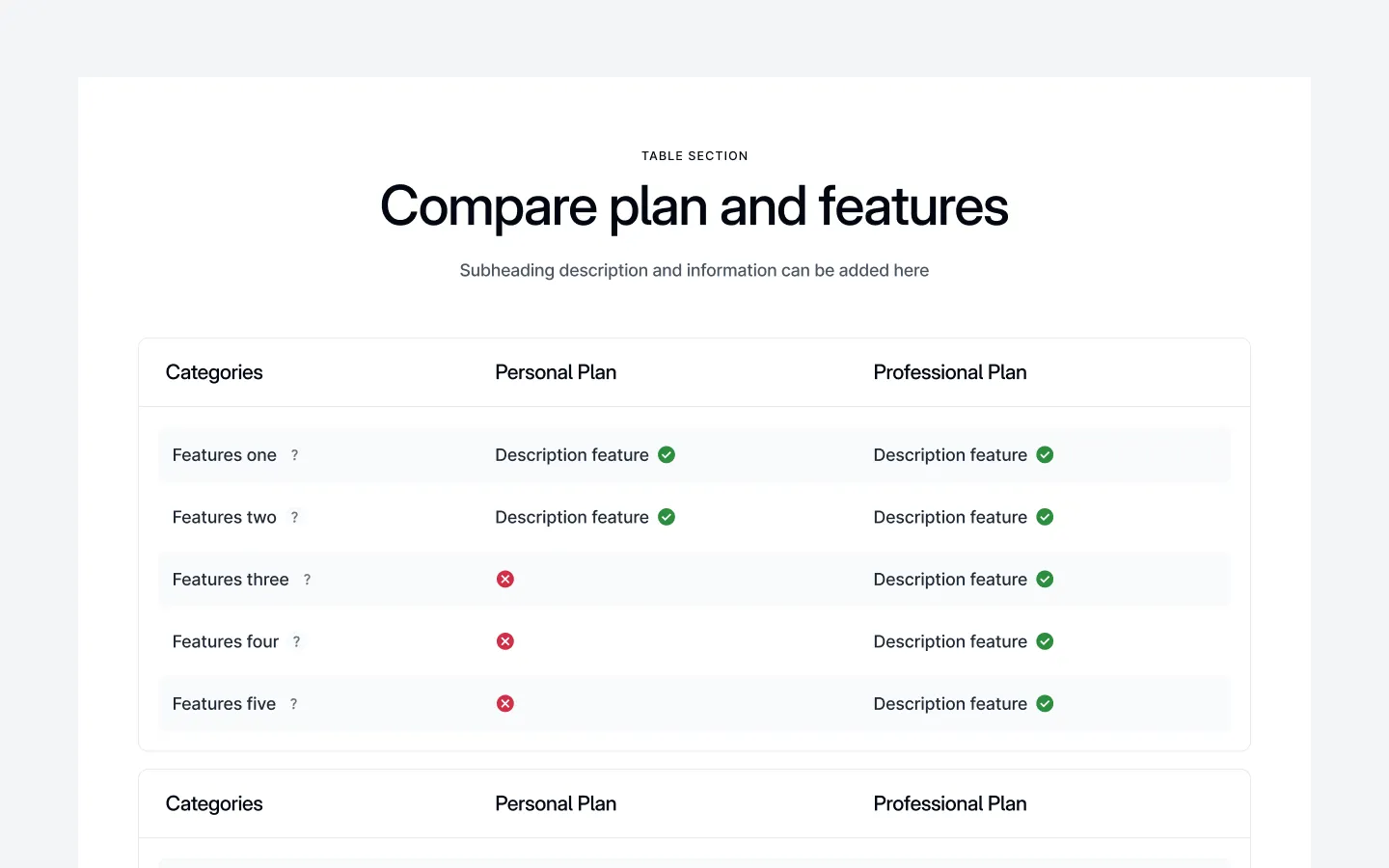Click green check in Features five Professional Plan
This screenshot has width=1389, height=868.
point(1045,703)
